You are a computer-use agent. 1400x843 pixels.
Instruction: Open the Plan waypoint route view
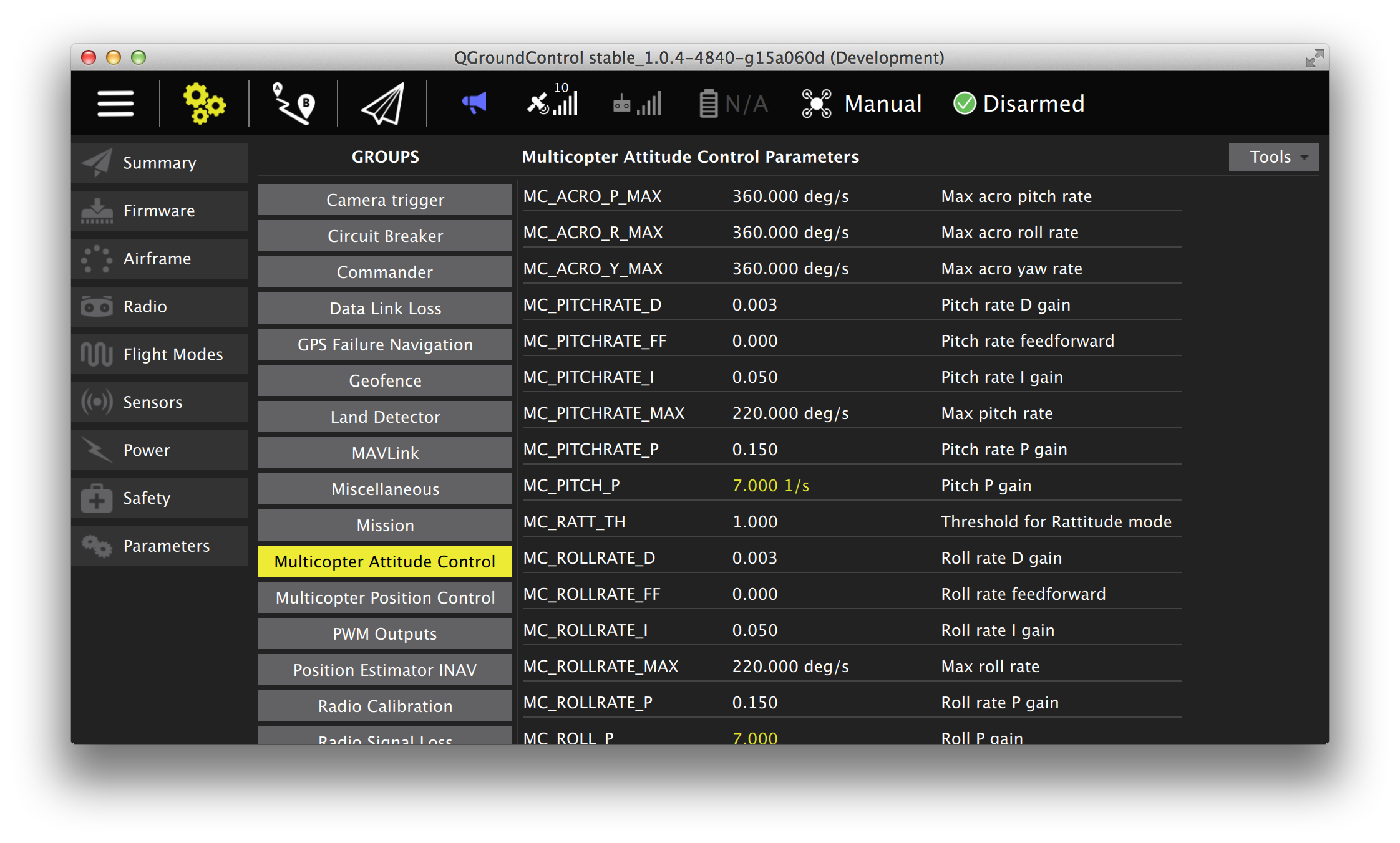point(293,104)
